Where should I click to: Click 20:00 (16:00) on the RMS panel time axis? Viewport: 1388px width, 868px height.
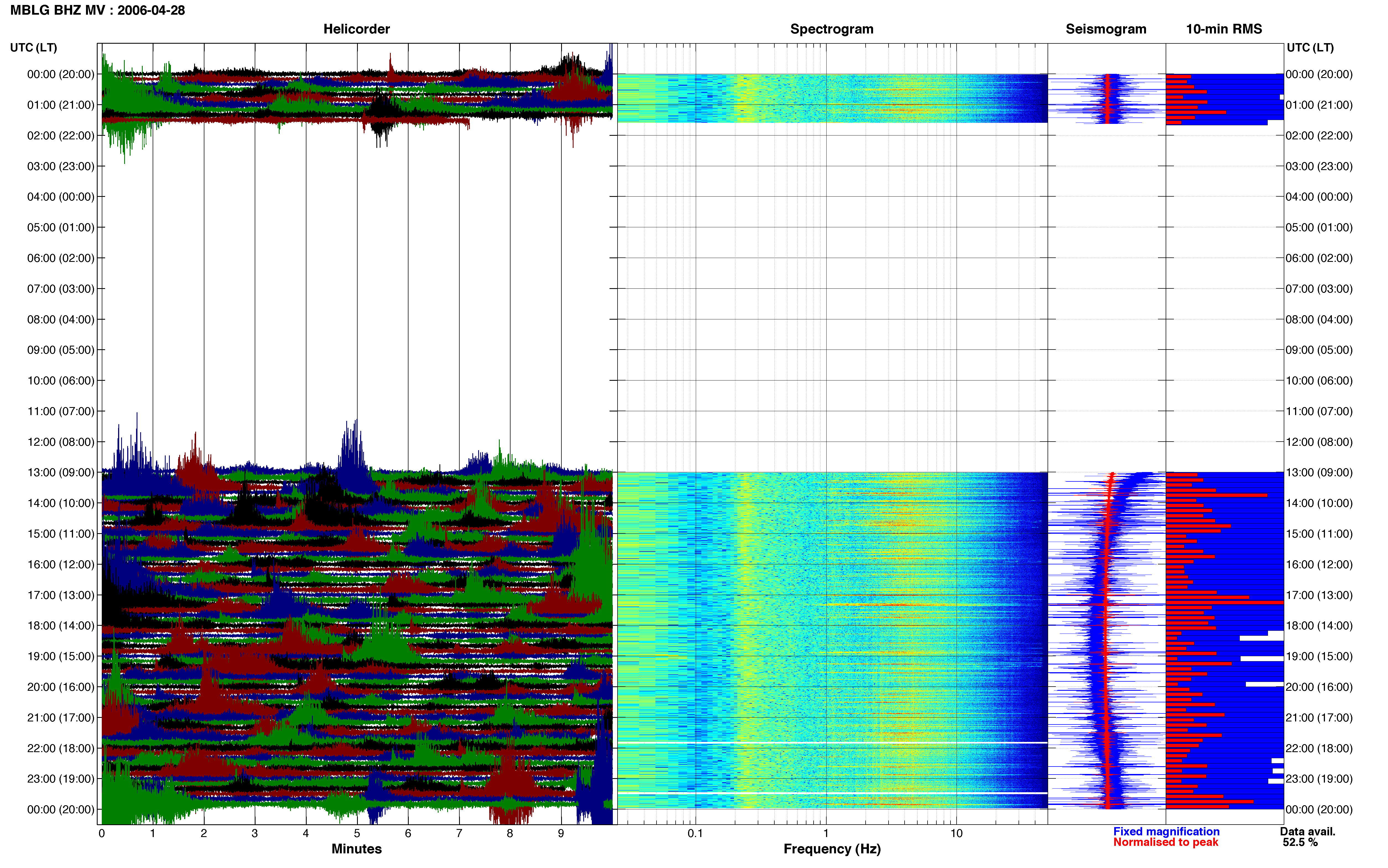click(x=1319, y=687)
